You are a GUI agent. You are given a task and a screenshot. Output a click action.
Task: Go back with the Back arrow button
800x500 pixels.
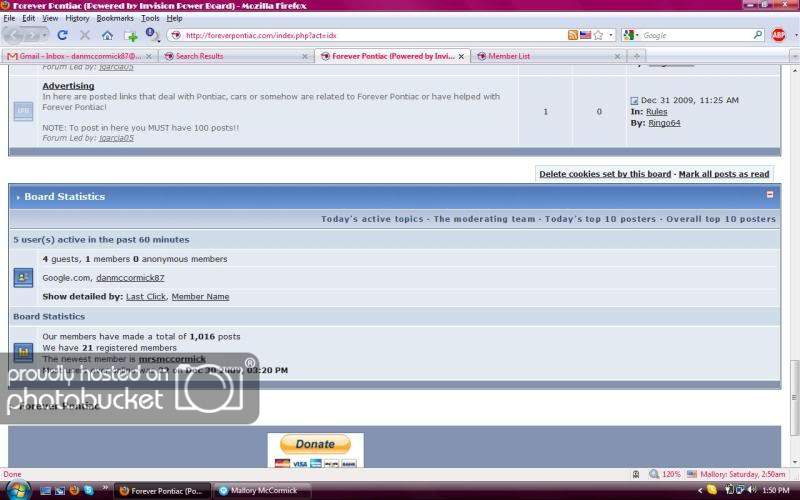pos(15,35)
